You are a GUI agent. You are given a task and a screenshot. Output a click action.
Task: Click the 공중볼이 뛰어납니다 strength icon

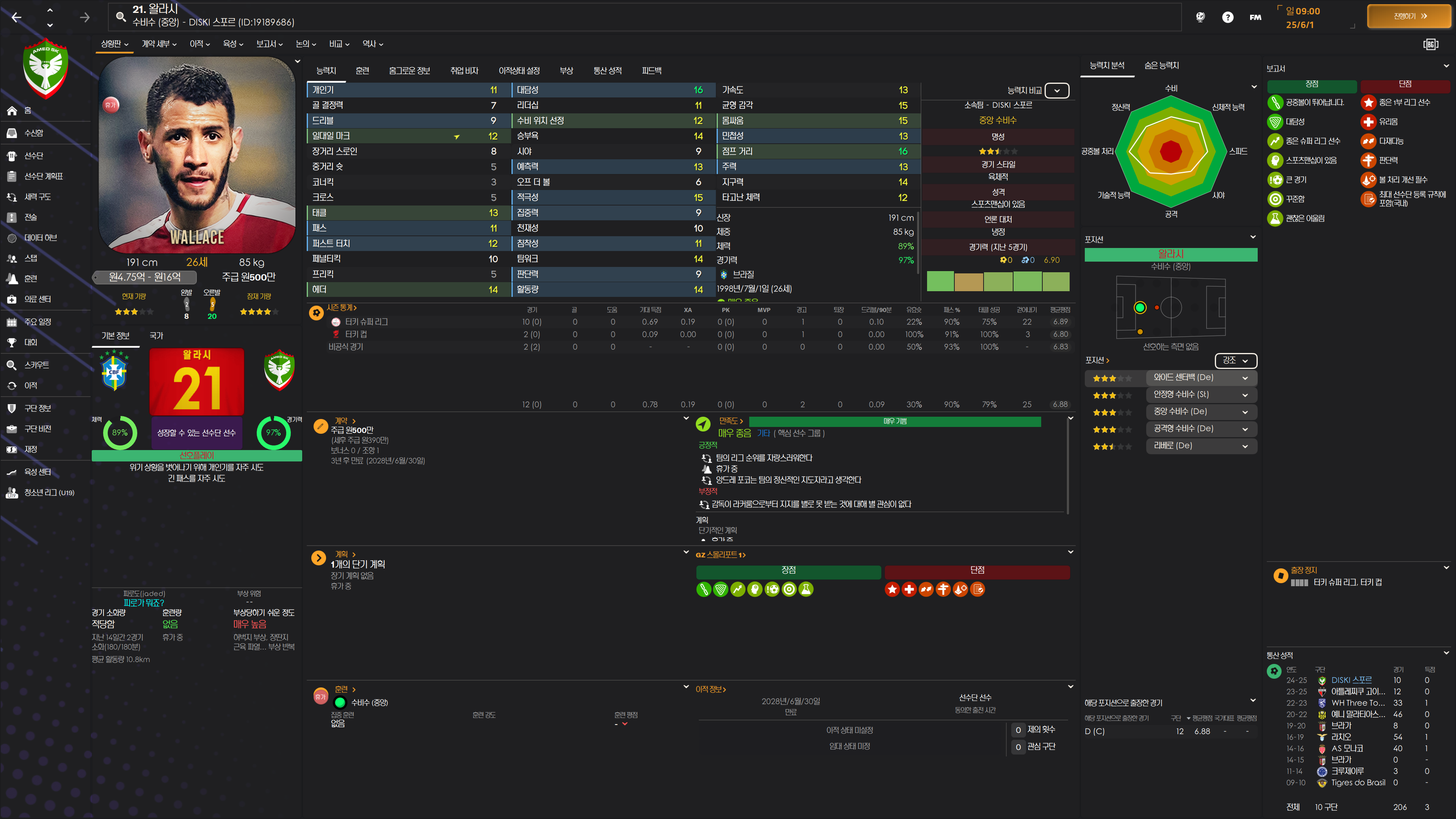click(1274, 102)
